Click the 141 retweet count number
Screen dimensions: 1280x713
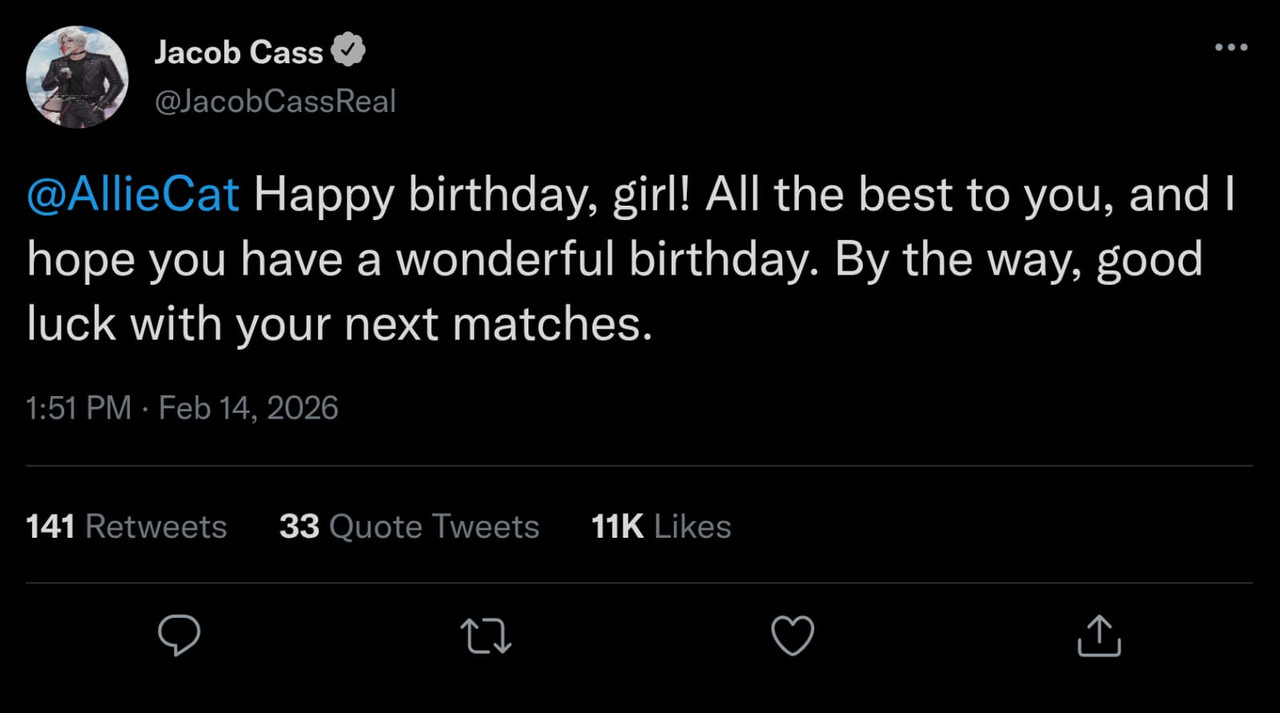(51, 526)
